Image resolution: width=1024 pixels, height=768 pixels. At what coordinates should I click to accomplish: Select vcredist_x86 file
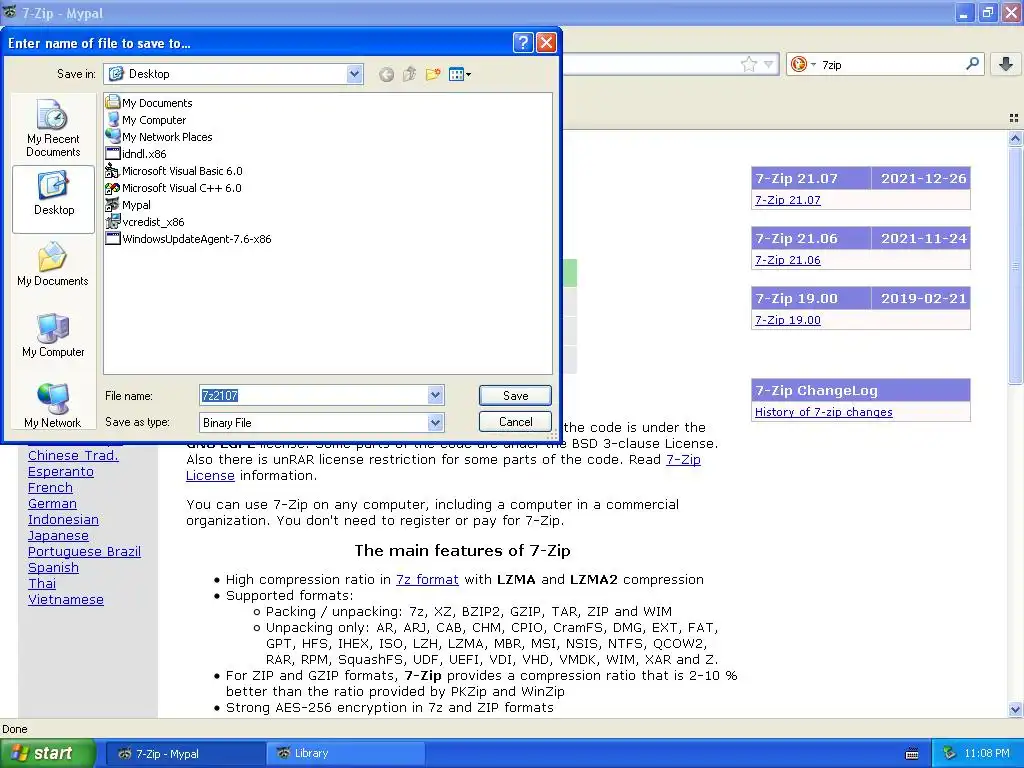pos(145,221)
